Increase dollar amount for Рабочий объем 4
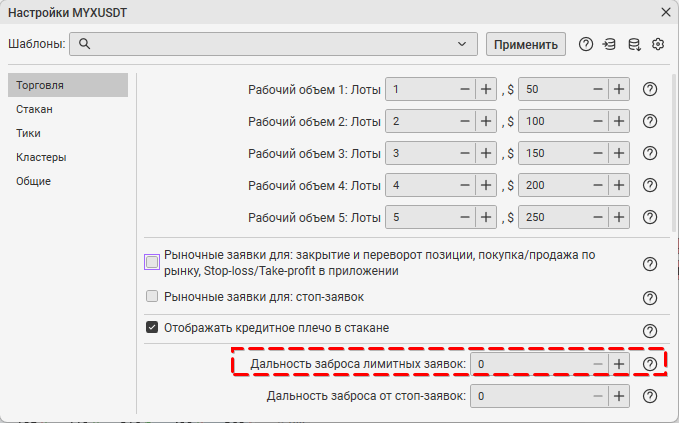The image size is (679, 423). [619, 185]
